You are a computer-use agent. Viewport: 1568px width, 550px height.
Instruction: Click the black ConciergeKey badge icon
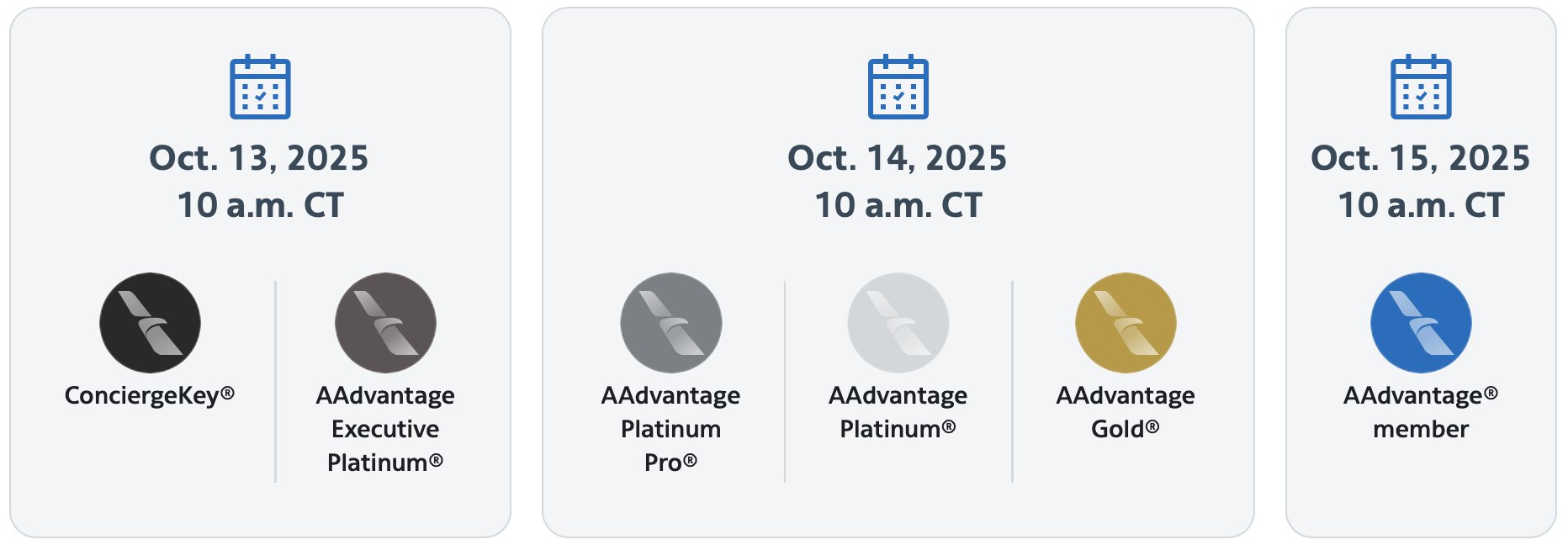[x=150, y=323]
